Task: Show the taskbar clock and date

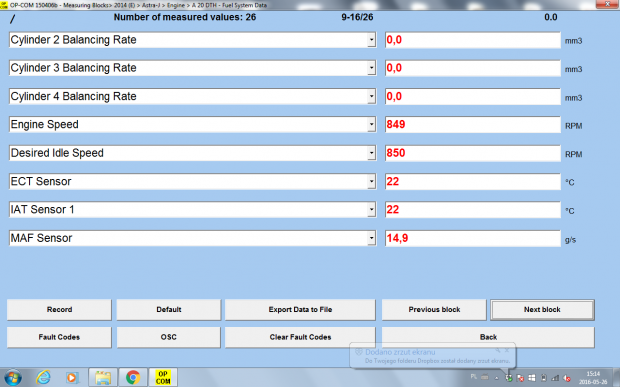Action: click(x=593, y=378)
